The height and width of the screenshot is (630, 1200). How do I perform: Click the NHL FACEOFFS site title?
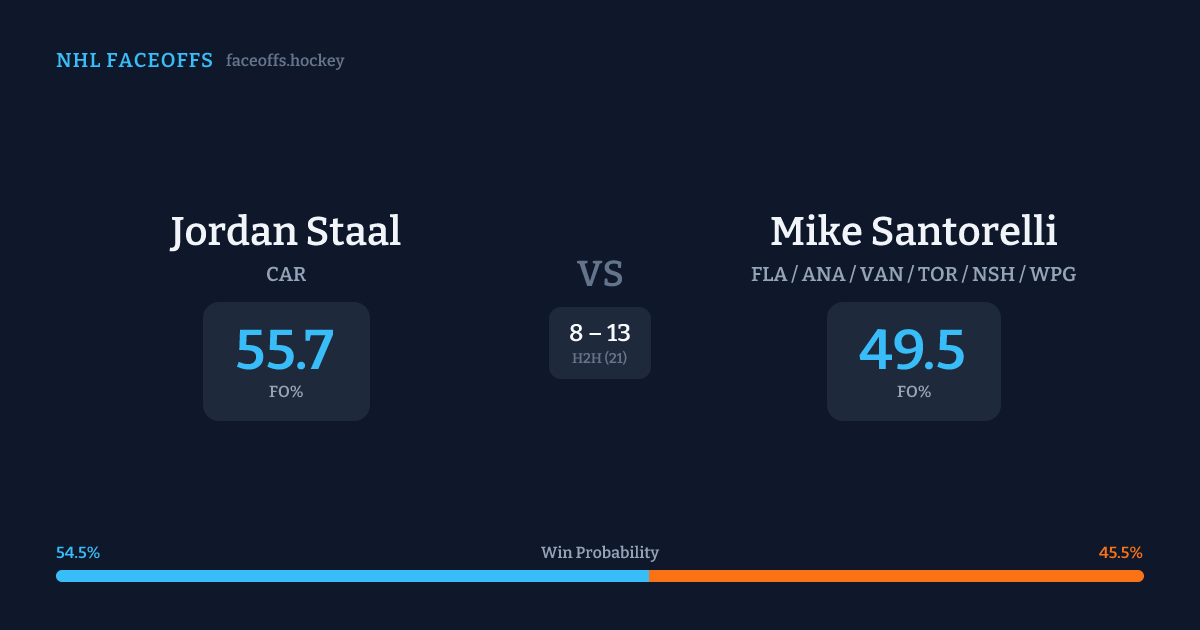pyautogui.click(x=134, y=61)
